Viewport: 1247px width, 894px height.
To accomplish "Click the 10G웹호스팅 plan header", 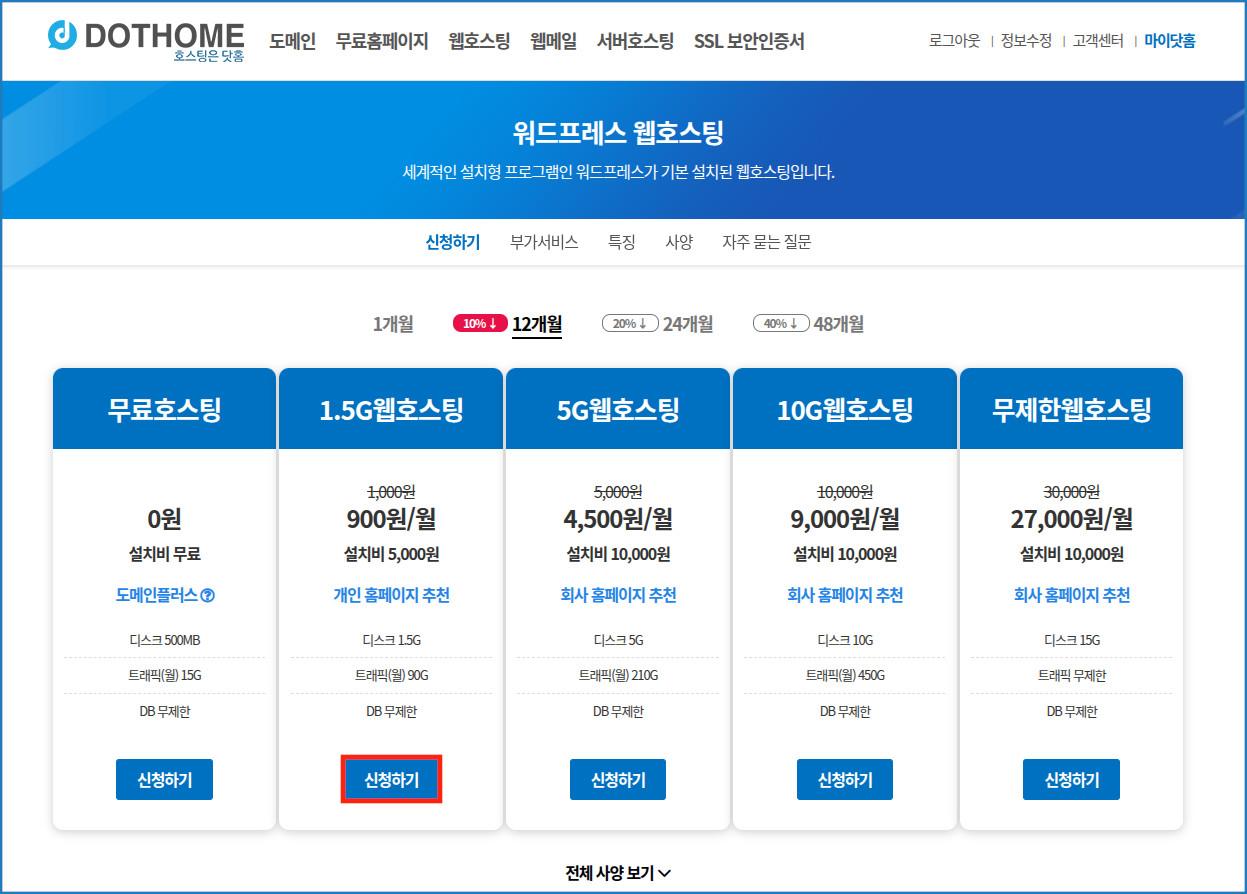I will pyautogui.click(x=845, y=409).
